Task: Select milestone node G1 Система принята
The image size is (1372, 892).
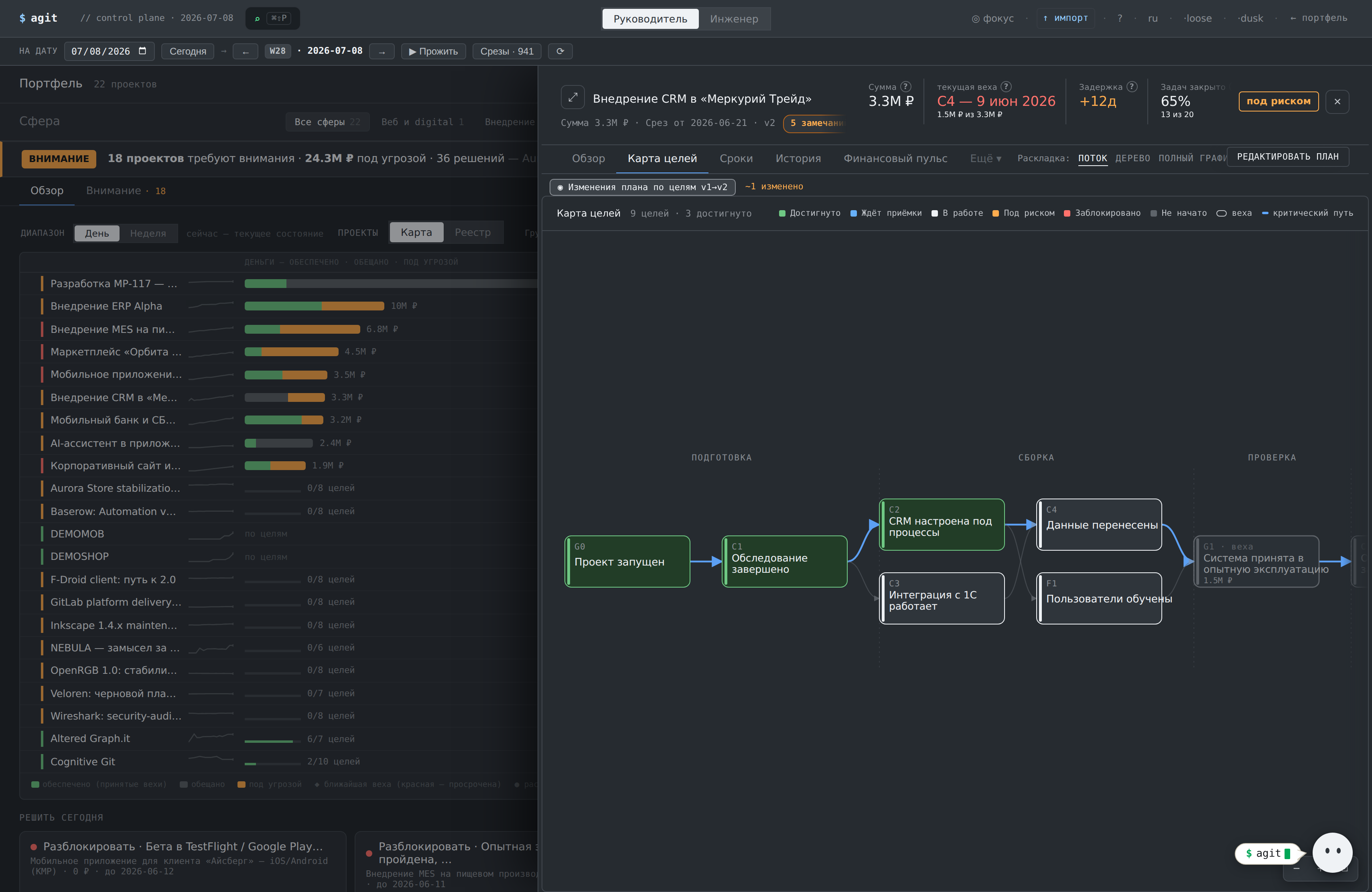Action: point(1256,561)
